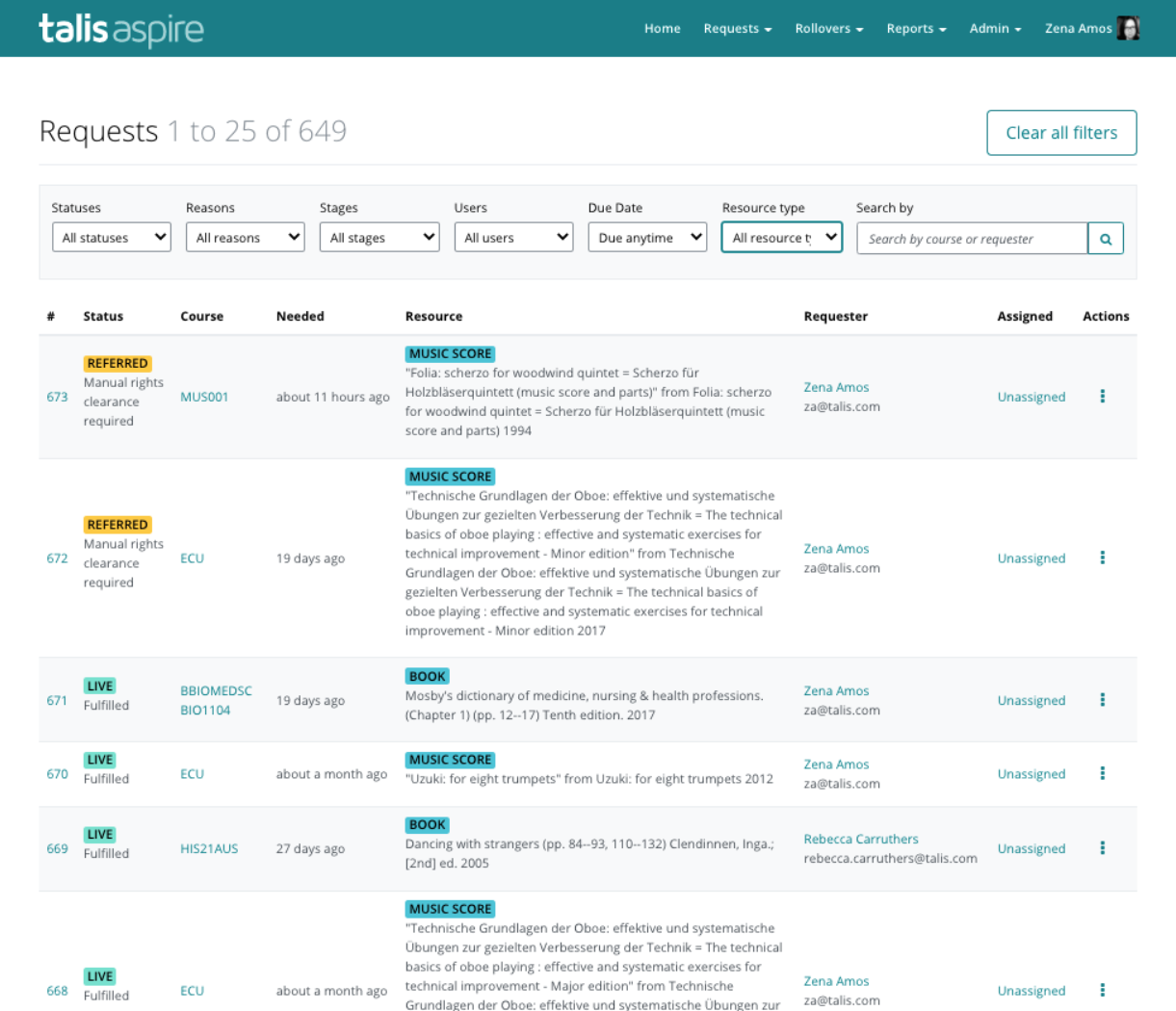This screenshot has width=1176, height=1011.
Task: Open request number 673
Action: (x=58, y=397)
